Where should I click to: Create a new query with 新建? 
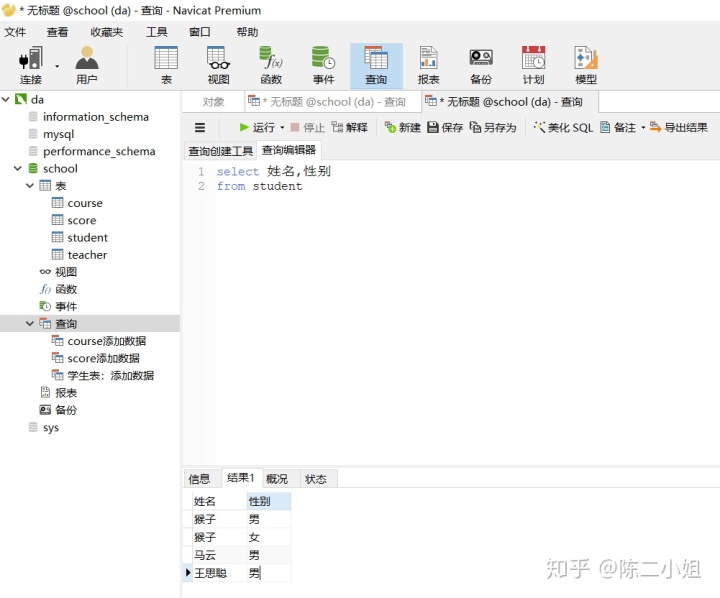tap(403, 127)
